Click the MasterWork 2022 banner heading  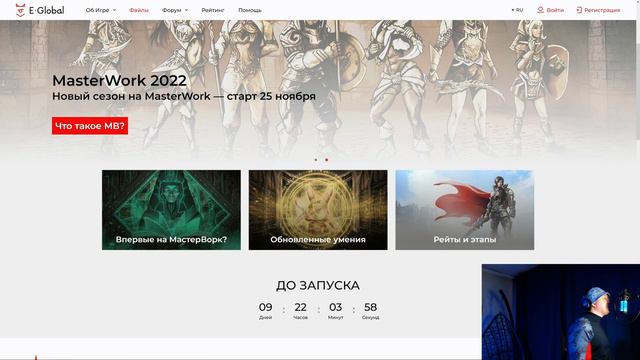click(119, 80)
